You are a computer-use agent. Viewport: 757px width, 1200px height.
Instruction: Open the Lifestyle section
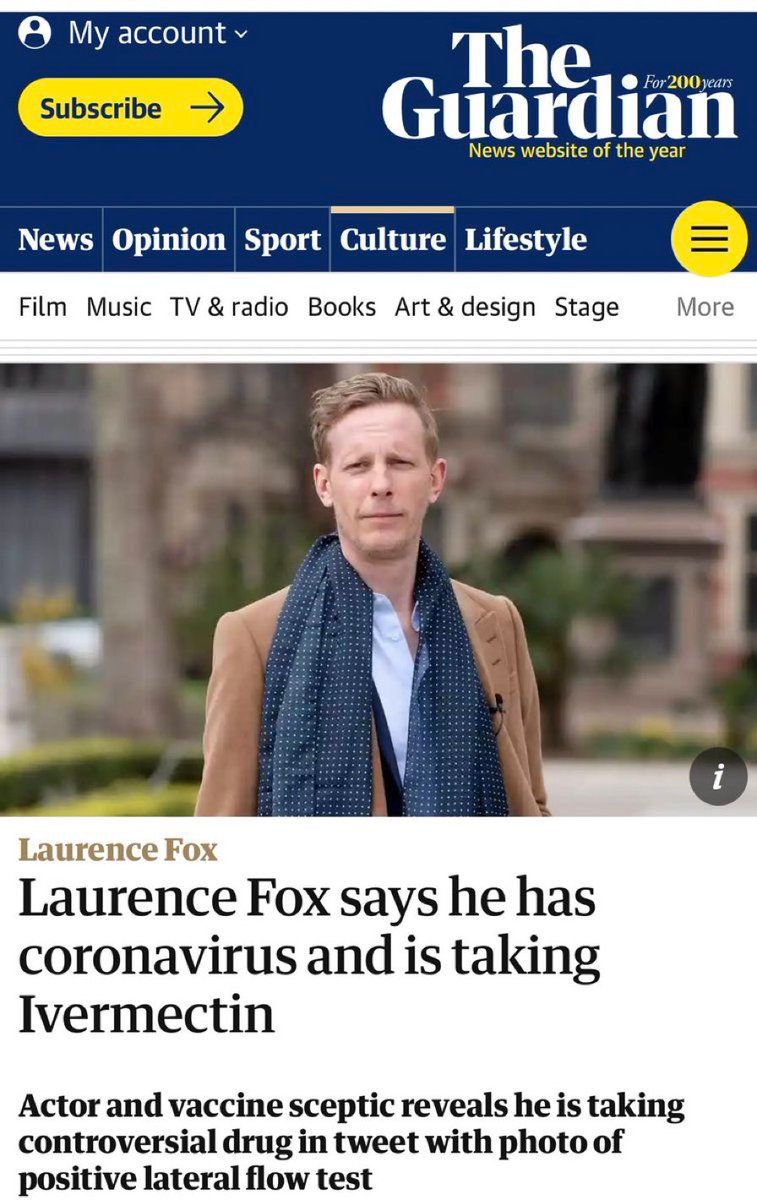[525, 240]
